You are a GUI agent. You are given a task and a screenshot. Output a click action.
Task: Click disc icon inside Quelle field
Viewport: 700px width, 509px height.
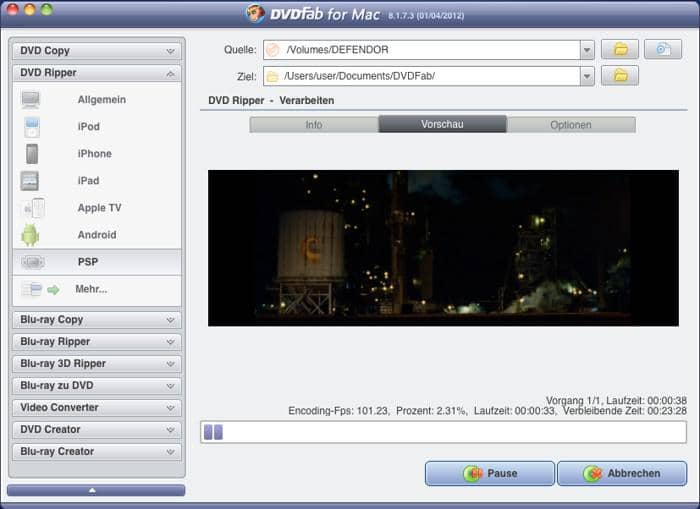point(273,50)
